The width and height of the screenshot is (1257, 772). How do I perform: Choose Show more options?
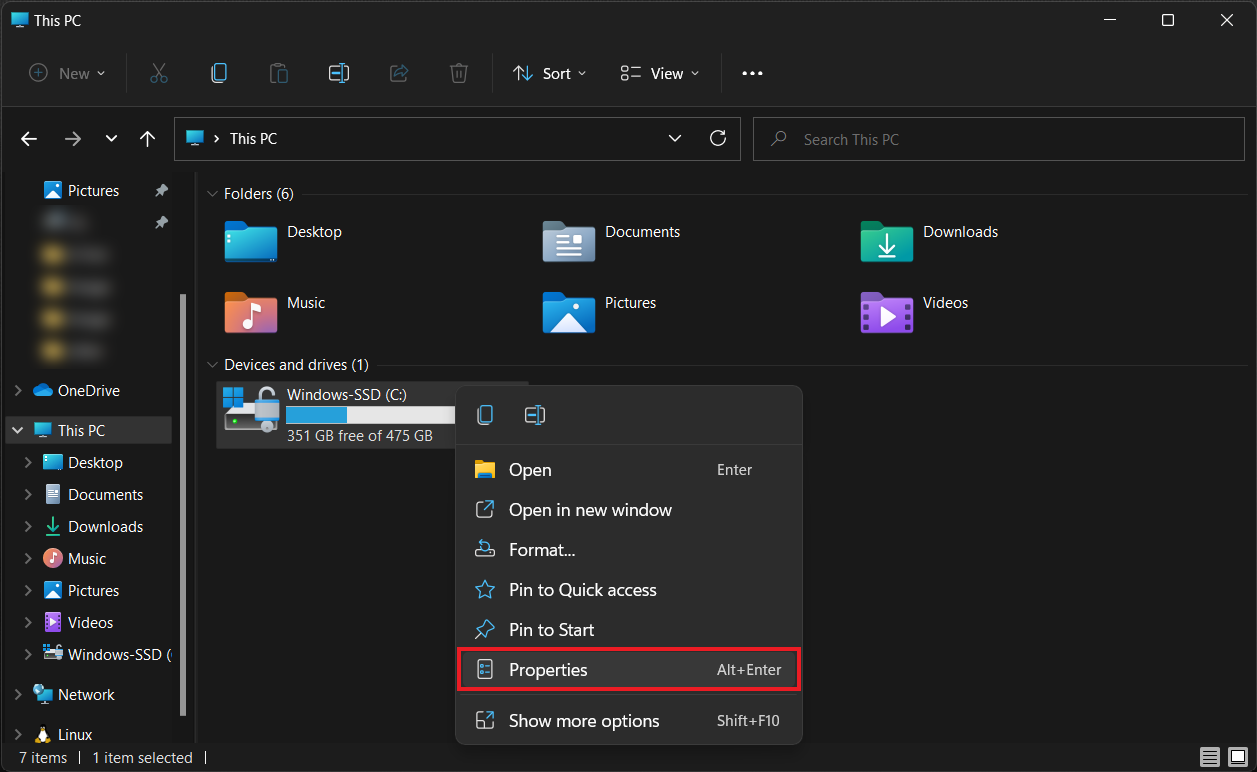tap(629, 721)
